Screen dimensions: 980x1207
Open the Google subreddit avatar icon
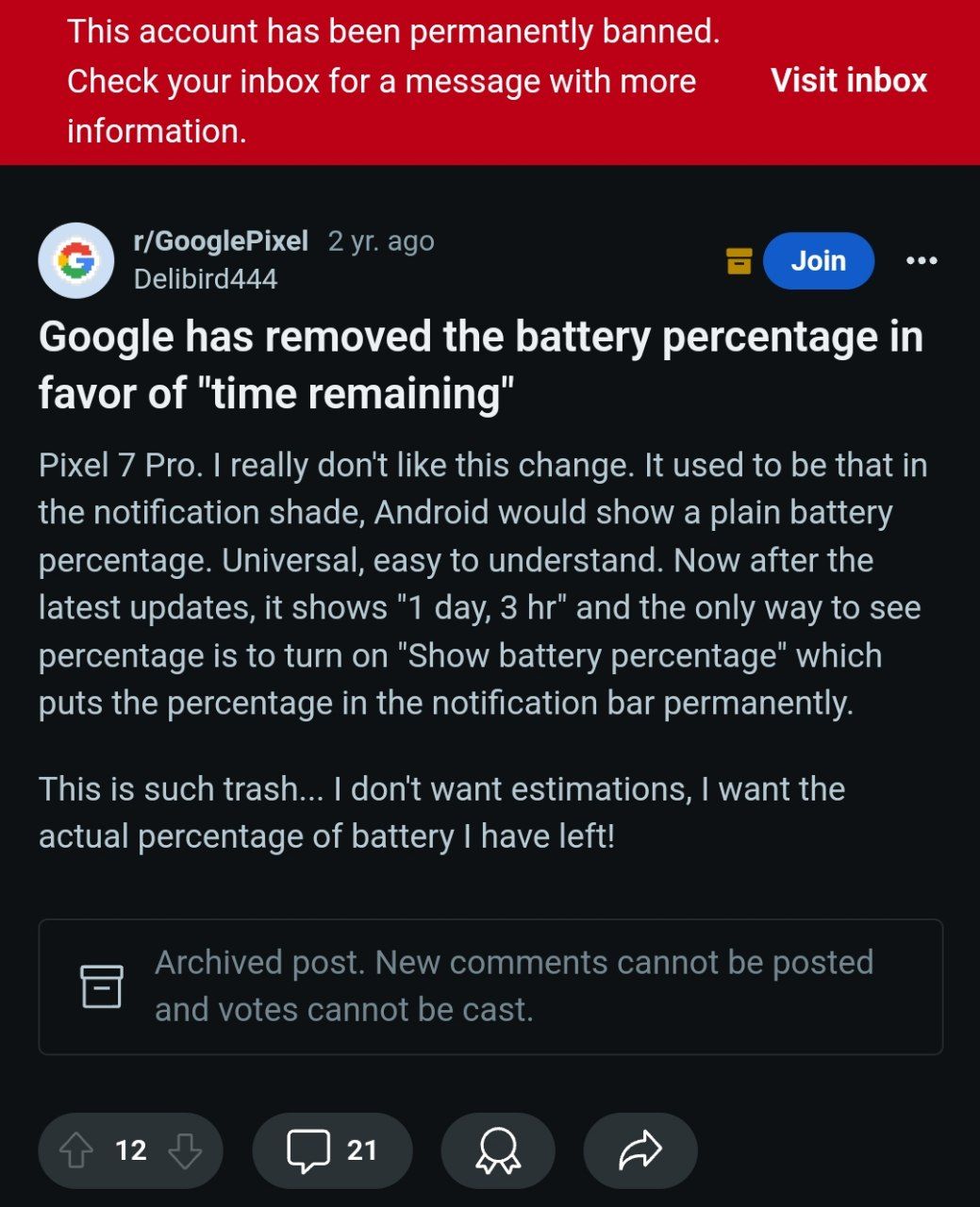tap(75, 260)
